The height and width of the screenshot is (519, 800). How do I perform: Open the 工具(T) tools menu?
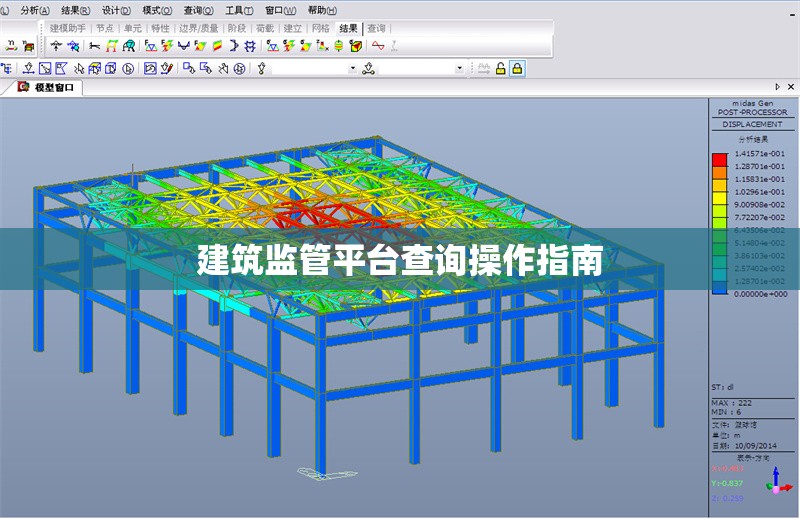point(238,9)
